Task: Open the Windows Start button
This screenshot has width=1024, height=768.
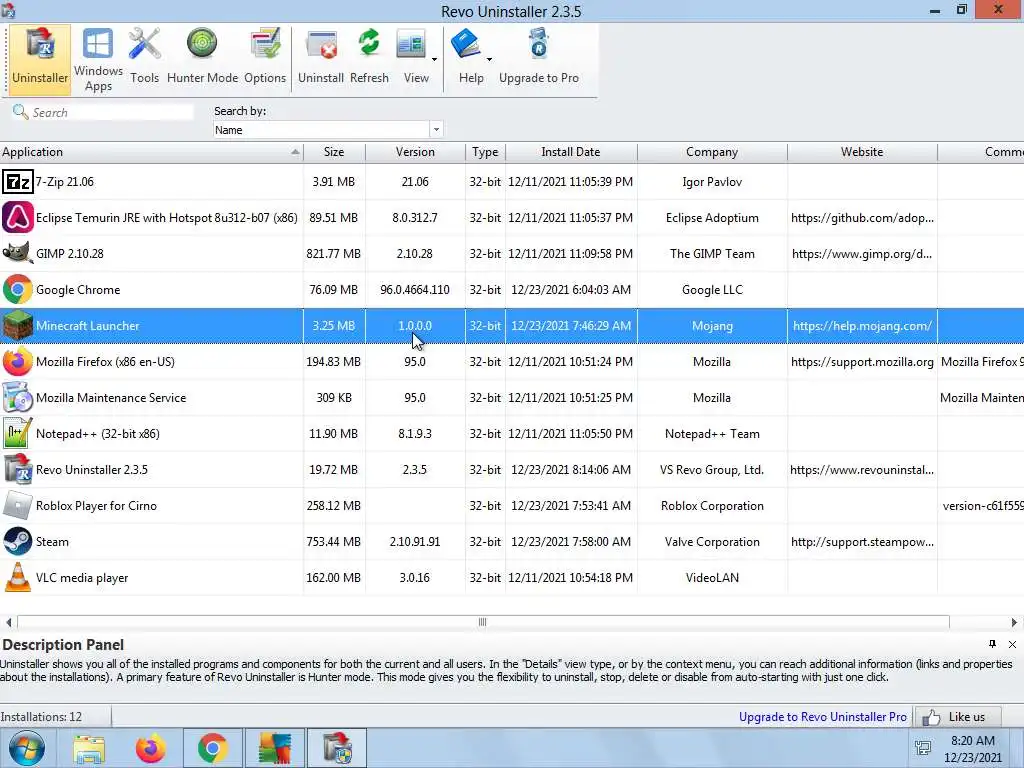Action: tap(26, 748)
